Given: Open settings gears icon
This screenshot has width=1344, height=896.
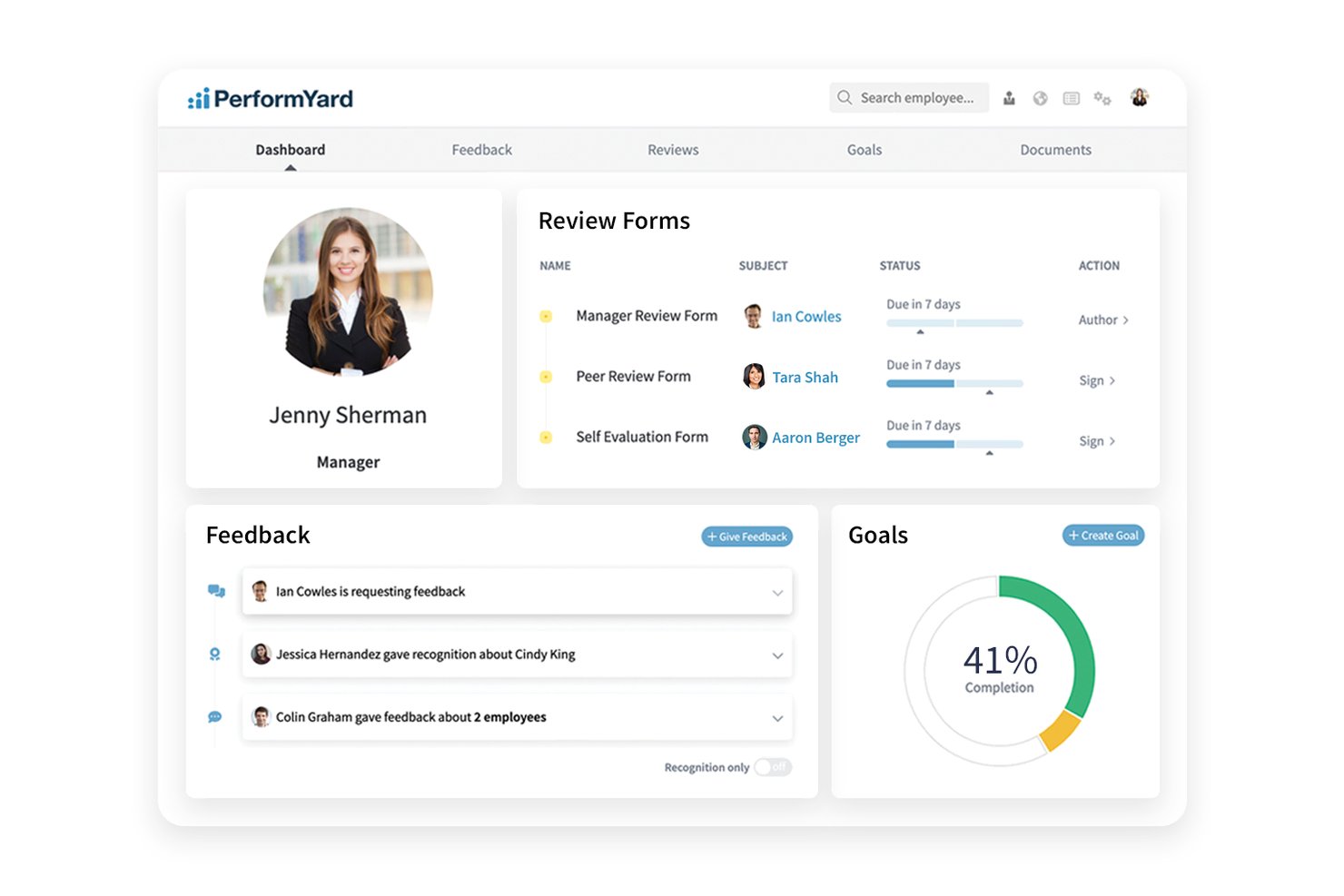Looking at the screenshot, I should click(1102, 98).
